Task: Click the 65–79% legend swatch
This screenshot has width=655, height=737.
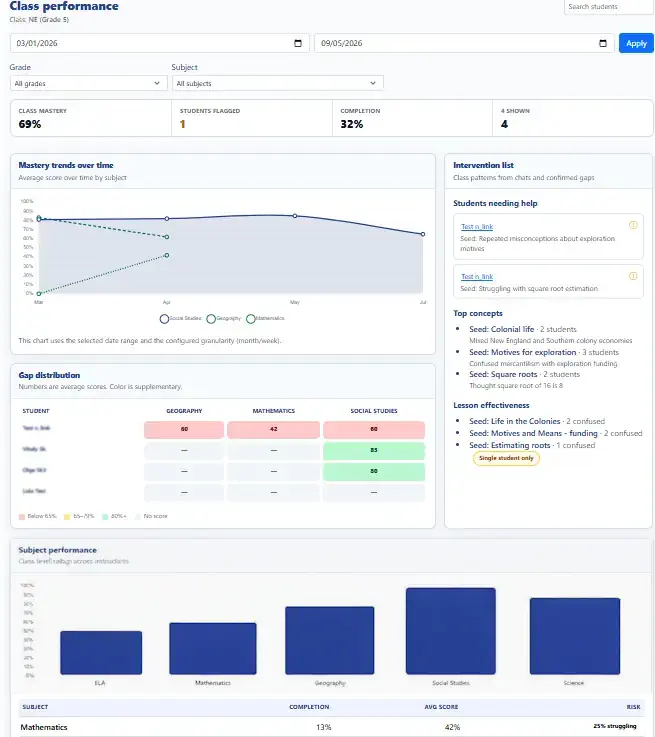Action: point(67,517)
